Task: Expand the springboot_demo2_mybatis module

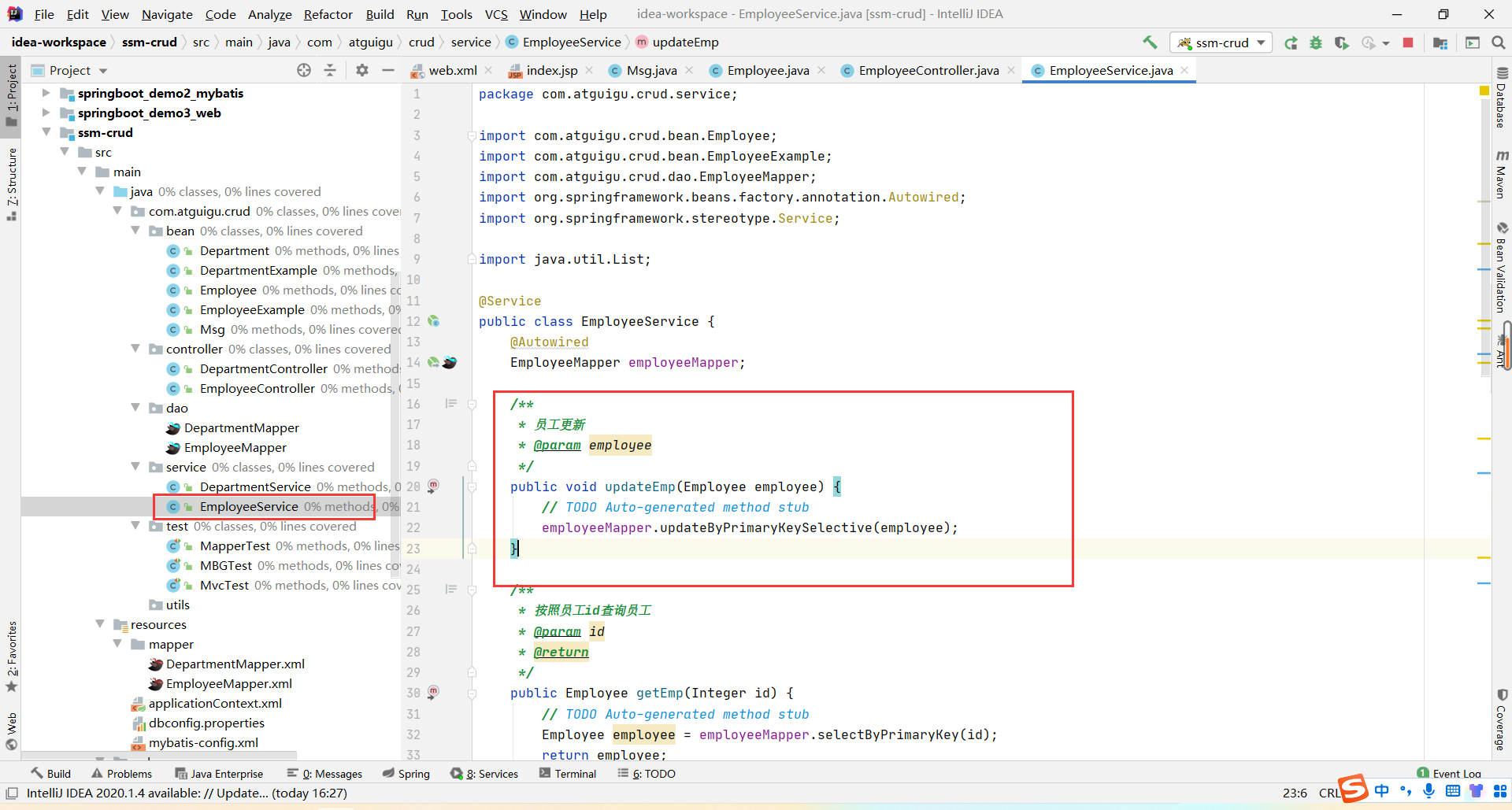Action: (x=46, y=93)
